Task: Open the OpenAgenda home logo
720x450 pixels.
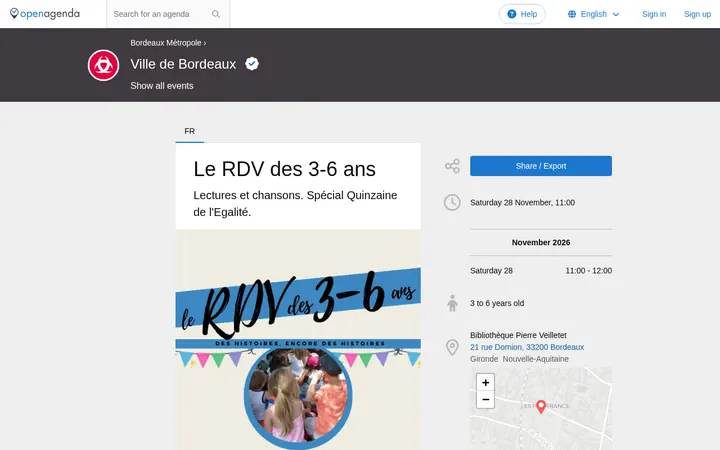Action: click(45, 14)
